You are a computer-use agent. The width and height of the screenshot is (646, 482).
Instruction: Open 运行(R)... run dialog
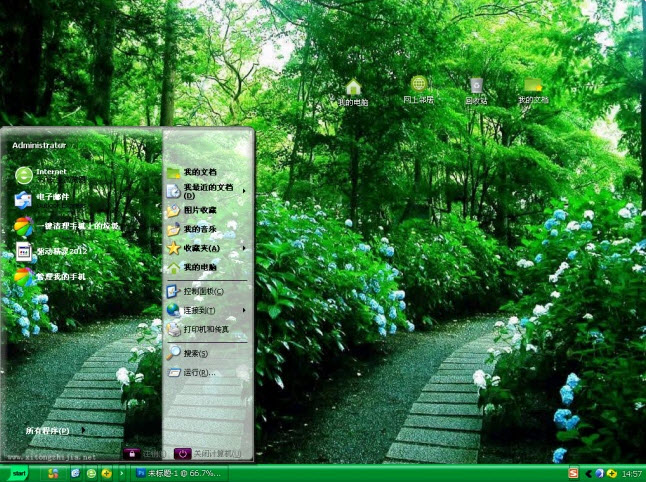196,372
